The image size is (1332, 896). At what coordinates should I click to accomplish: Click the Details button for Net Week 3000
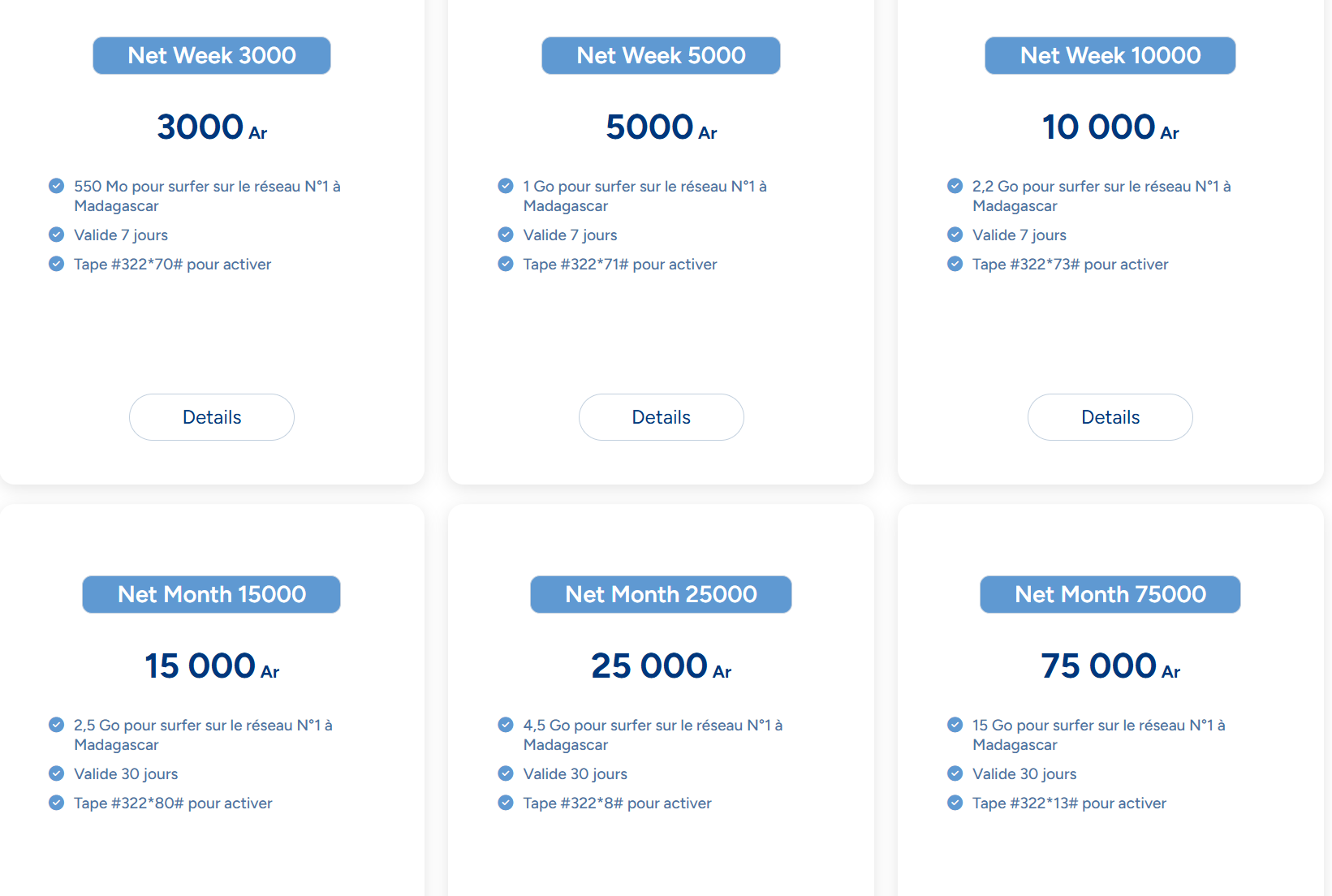212,417
